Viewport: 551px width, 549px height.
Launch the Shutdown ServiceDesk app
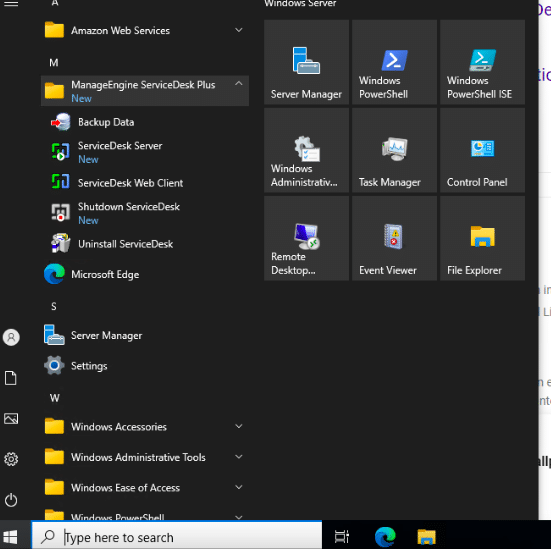coord(145,213)
